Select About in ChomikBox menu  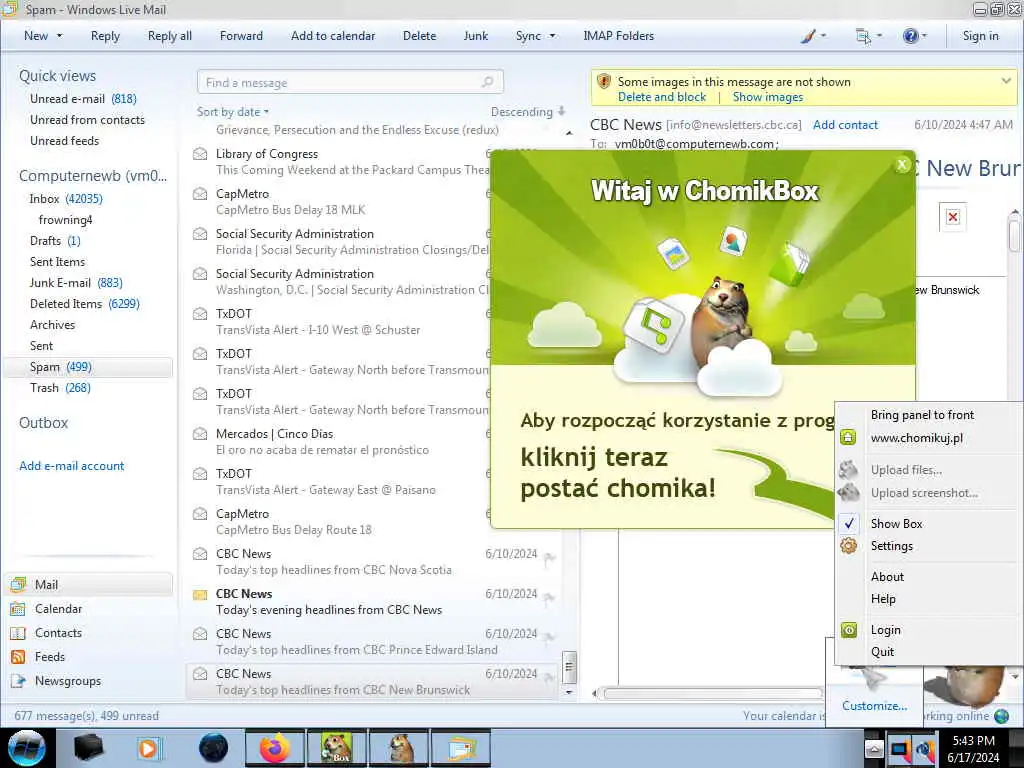tap(887, 577)
